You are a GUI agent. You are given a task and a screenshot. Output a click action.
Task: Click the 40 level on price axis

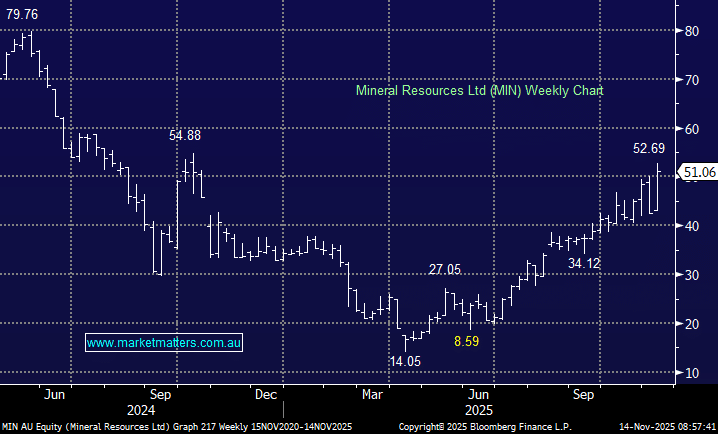coord(691,226)
